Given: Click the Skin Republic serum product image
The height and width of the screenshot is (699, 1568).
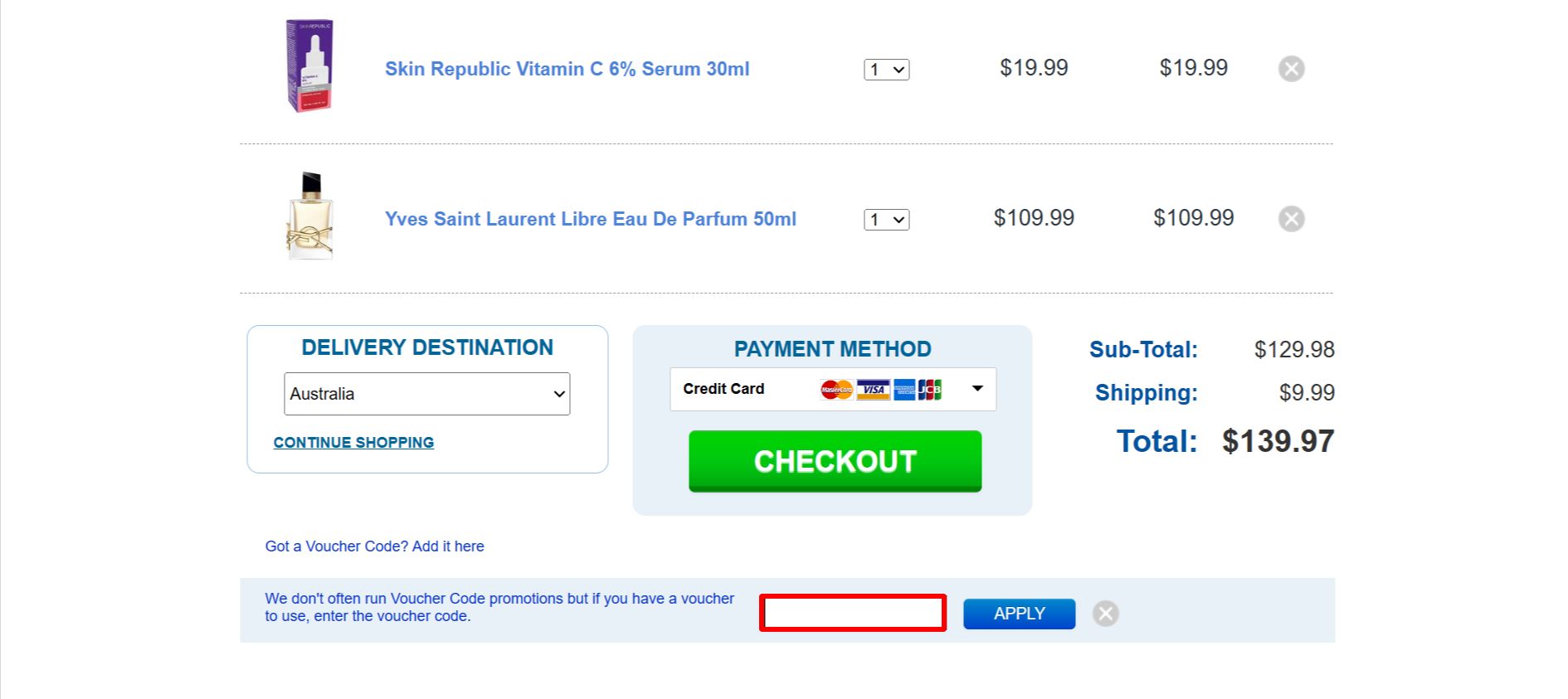Looking at the screenshot, I should (x=309, y=67).
